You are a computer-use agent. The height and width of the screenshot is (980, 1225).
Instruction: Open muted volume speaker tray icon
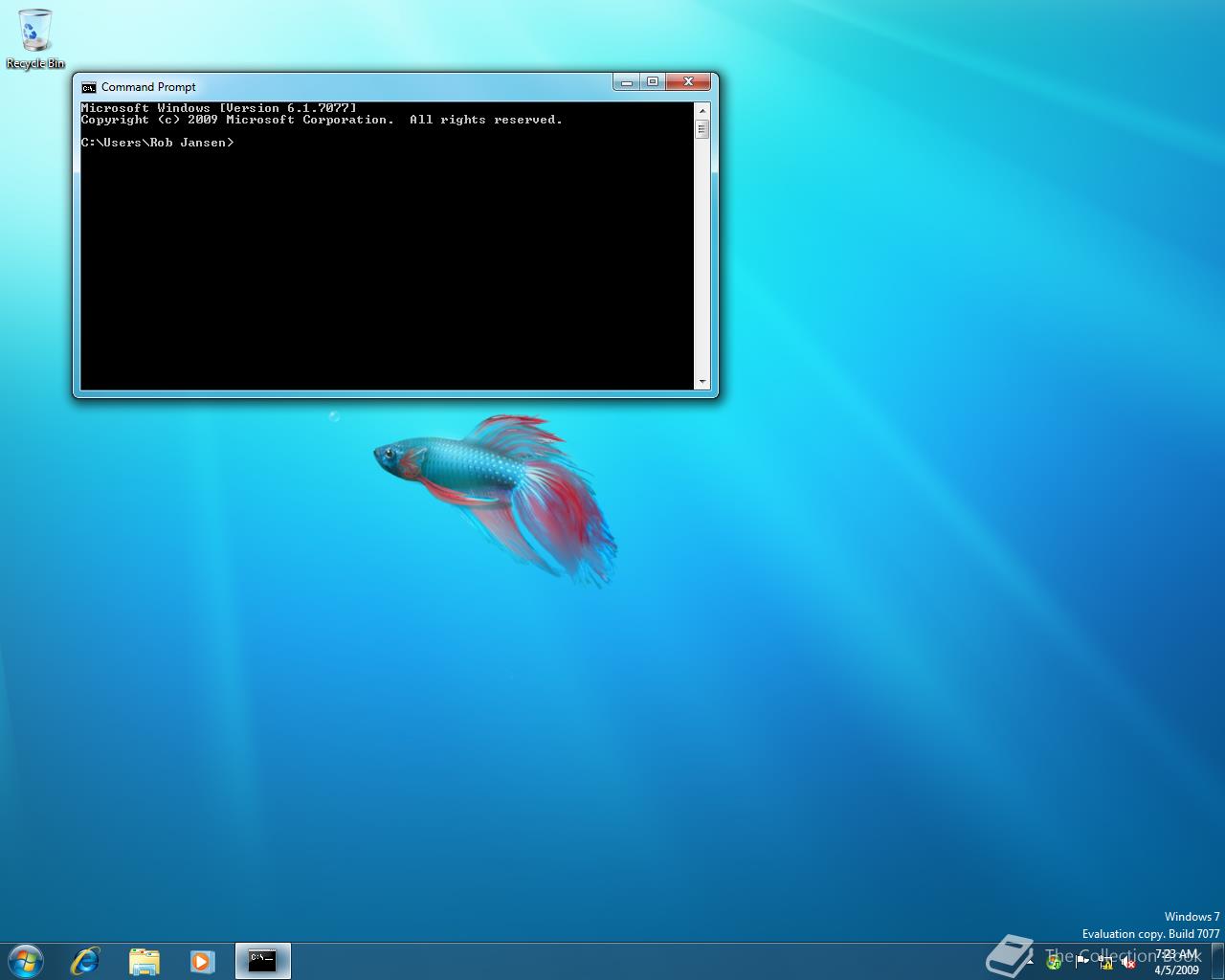pyautogui.click(x=1127, y=963)
